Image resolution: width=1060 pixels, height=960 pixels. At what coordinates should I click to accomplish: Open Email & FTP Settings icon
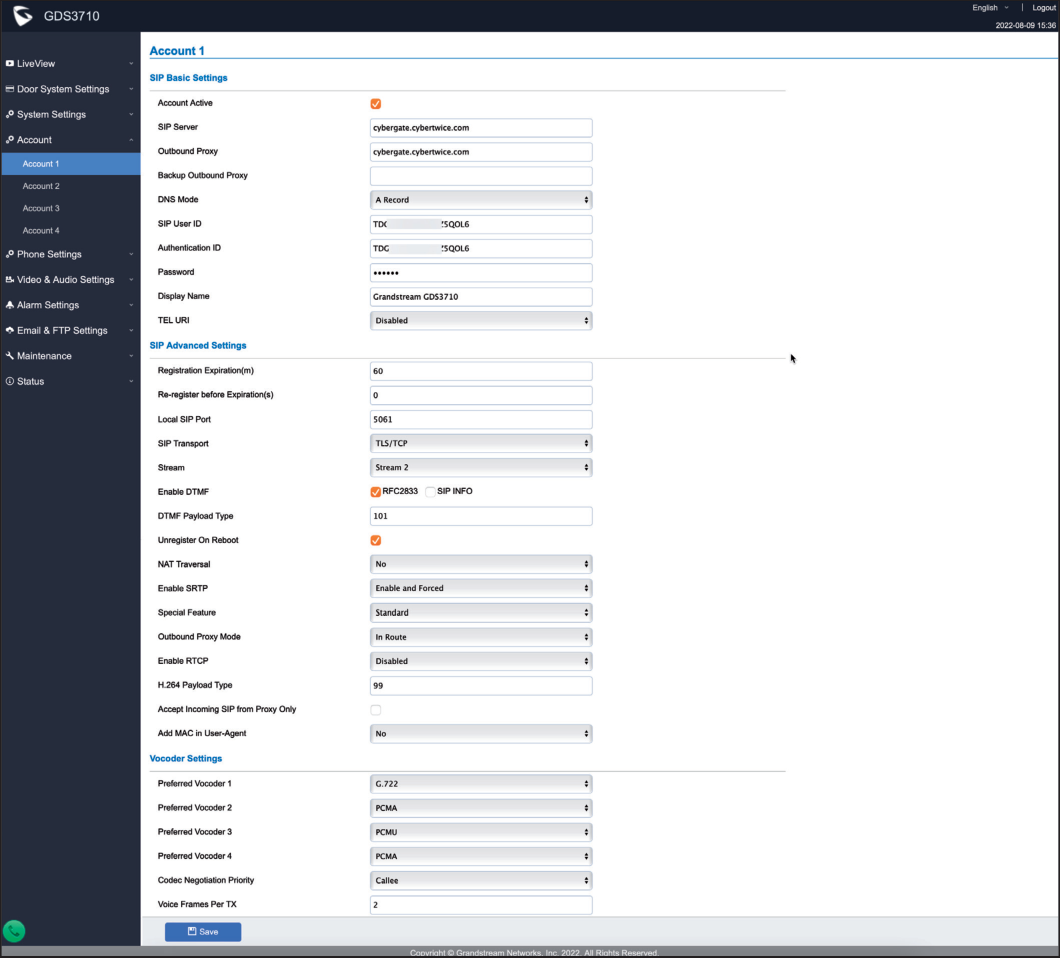point(8,330)
